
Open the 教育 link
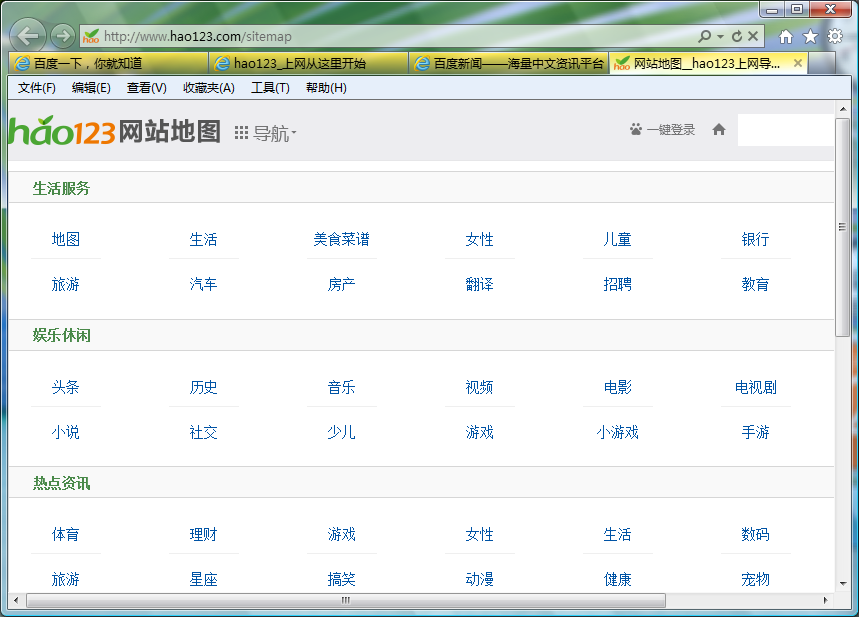click(755, 284)
